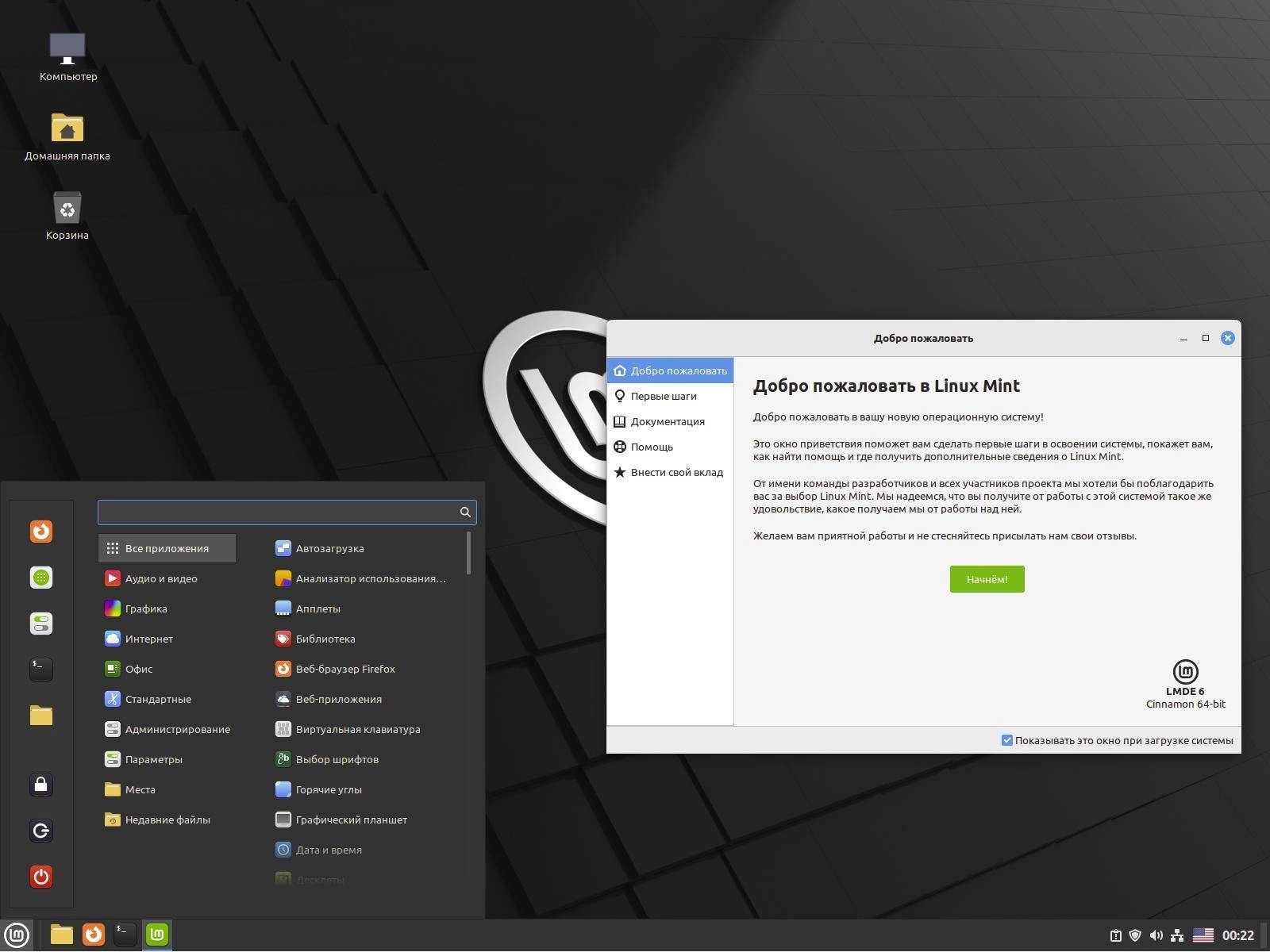Viewport: 1270px width, 952px height.
Task: Open the update manager shield tray icon
Action: coord(1135,936)
